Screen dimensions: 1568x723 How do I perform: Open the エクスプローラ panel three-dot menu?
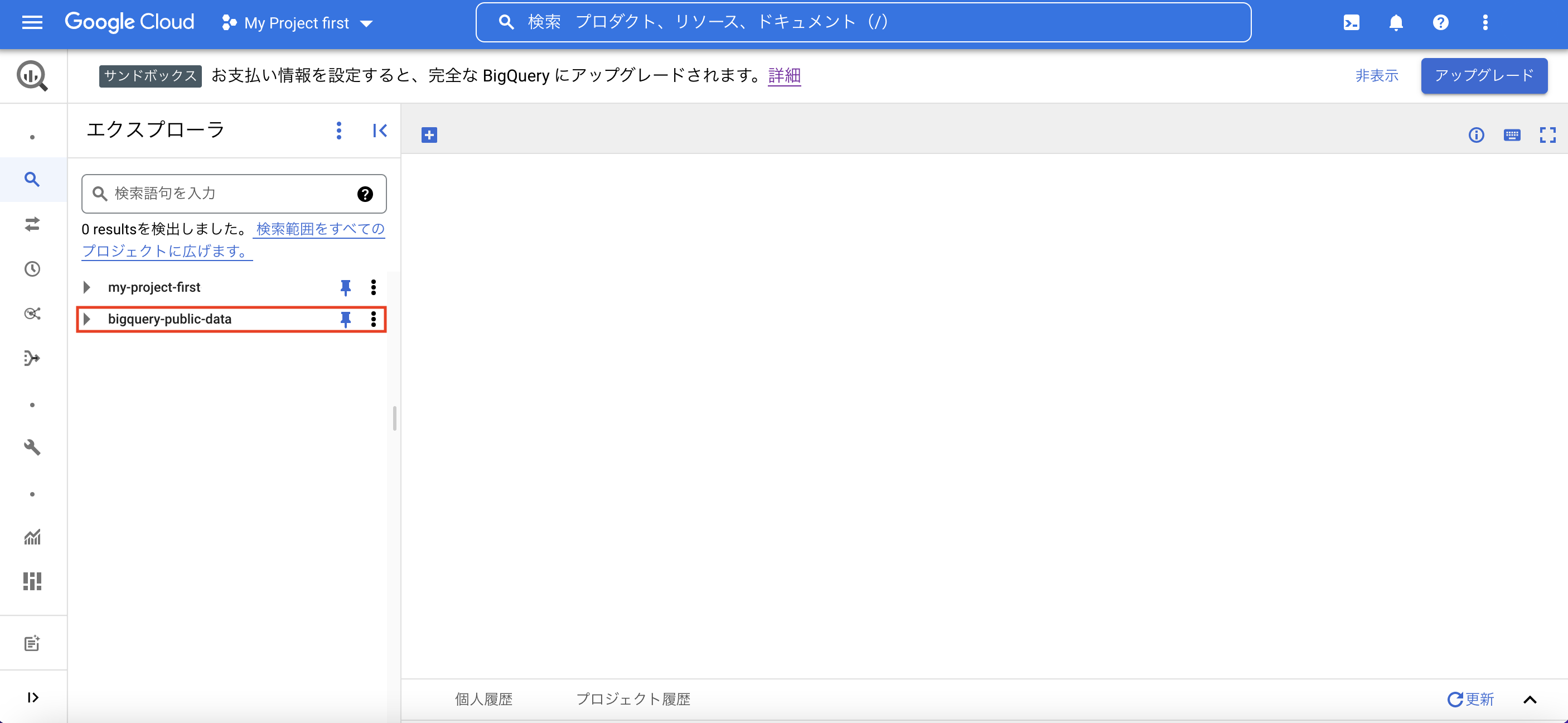pyautogui.click(x=339, y=131)
